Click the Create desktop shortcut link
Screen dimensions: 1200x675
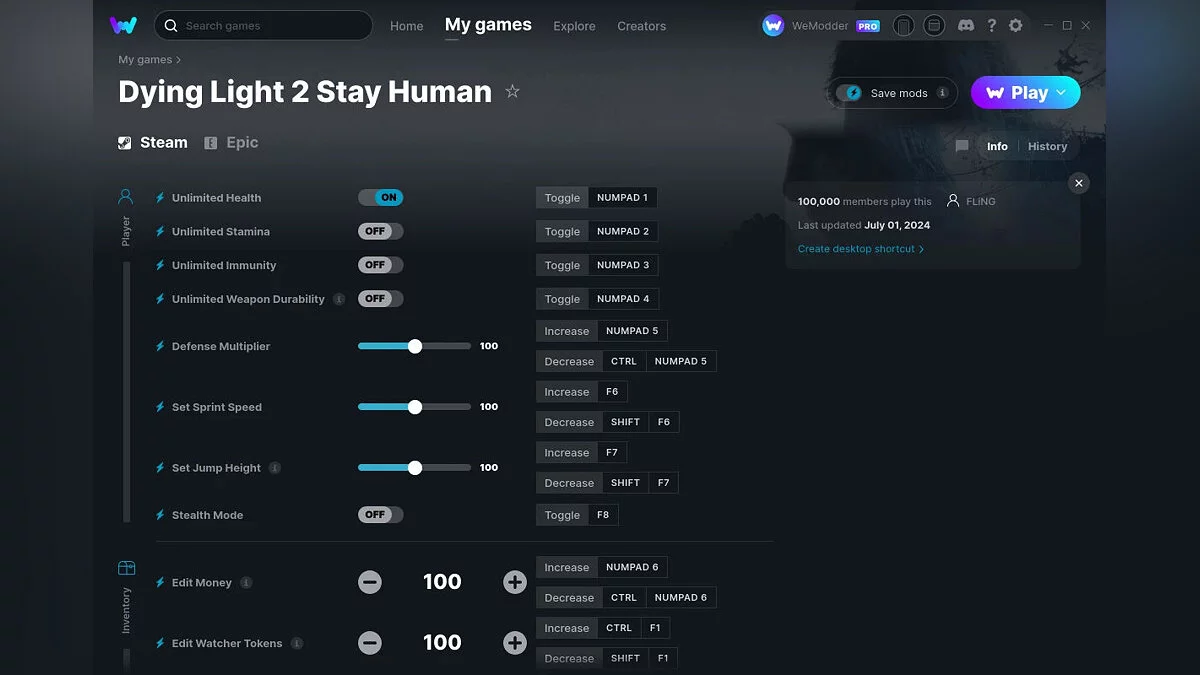(x=860, y=249)
